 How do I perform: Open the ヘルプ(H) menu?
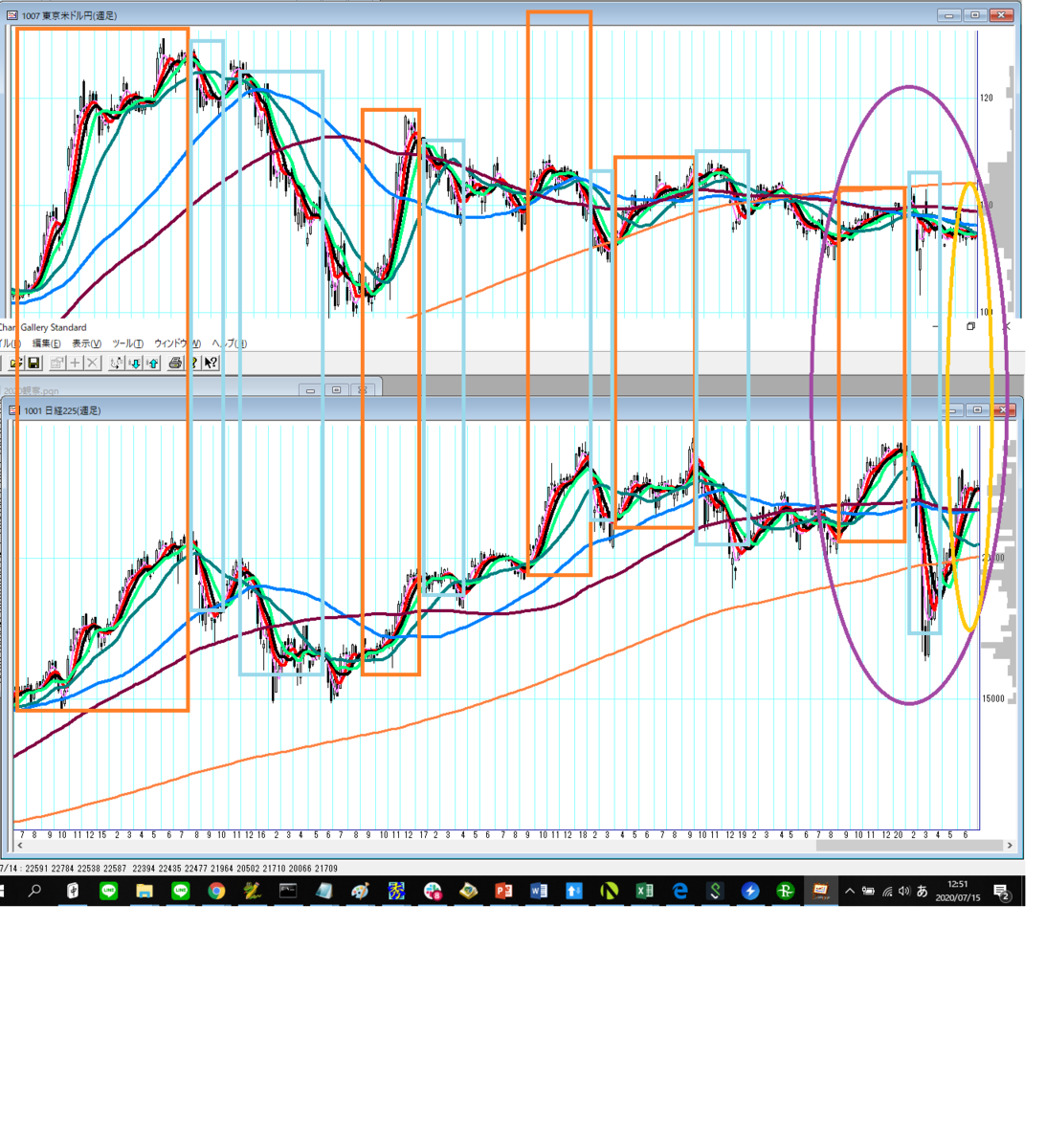pyautogui.click(x=229, y=343)
